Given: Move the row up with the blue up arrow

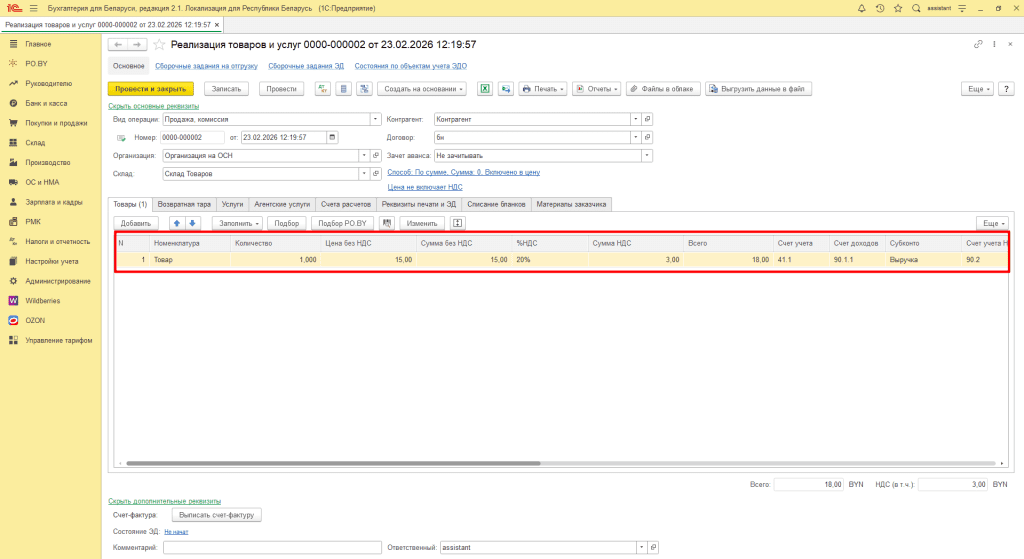Looking at the screenshot, I should pos(178,223).
